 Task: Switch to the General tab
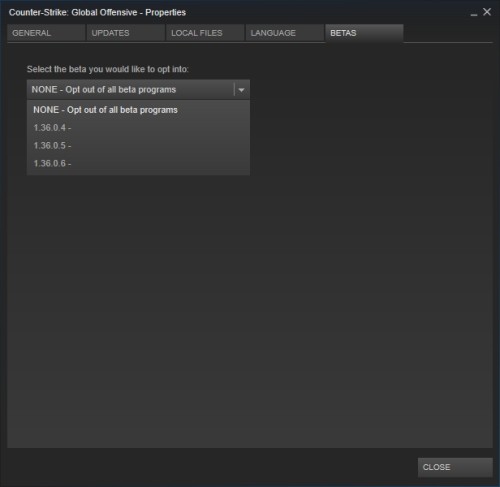(x=46, y=33)
